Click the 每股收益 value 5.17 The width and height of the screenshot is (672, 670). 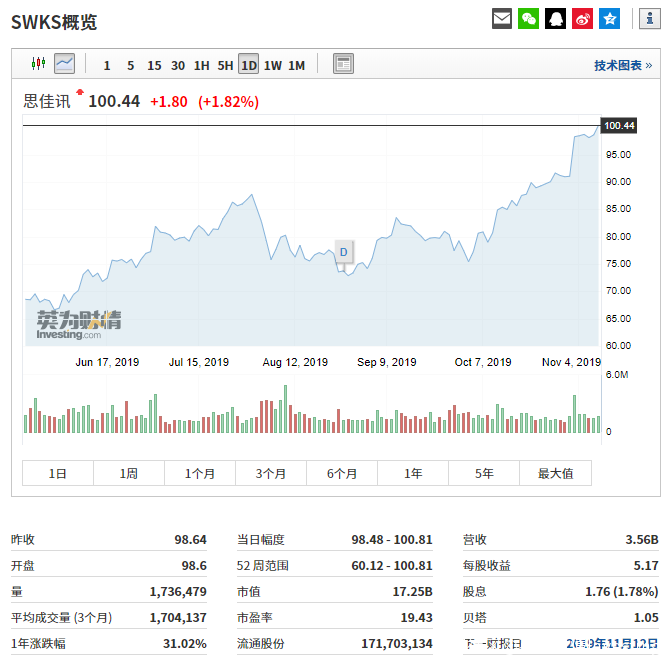(646, 565)
